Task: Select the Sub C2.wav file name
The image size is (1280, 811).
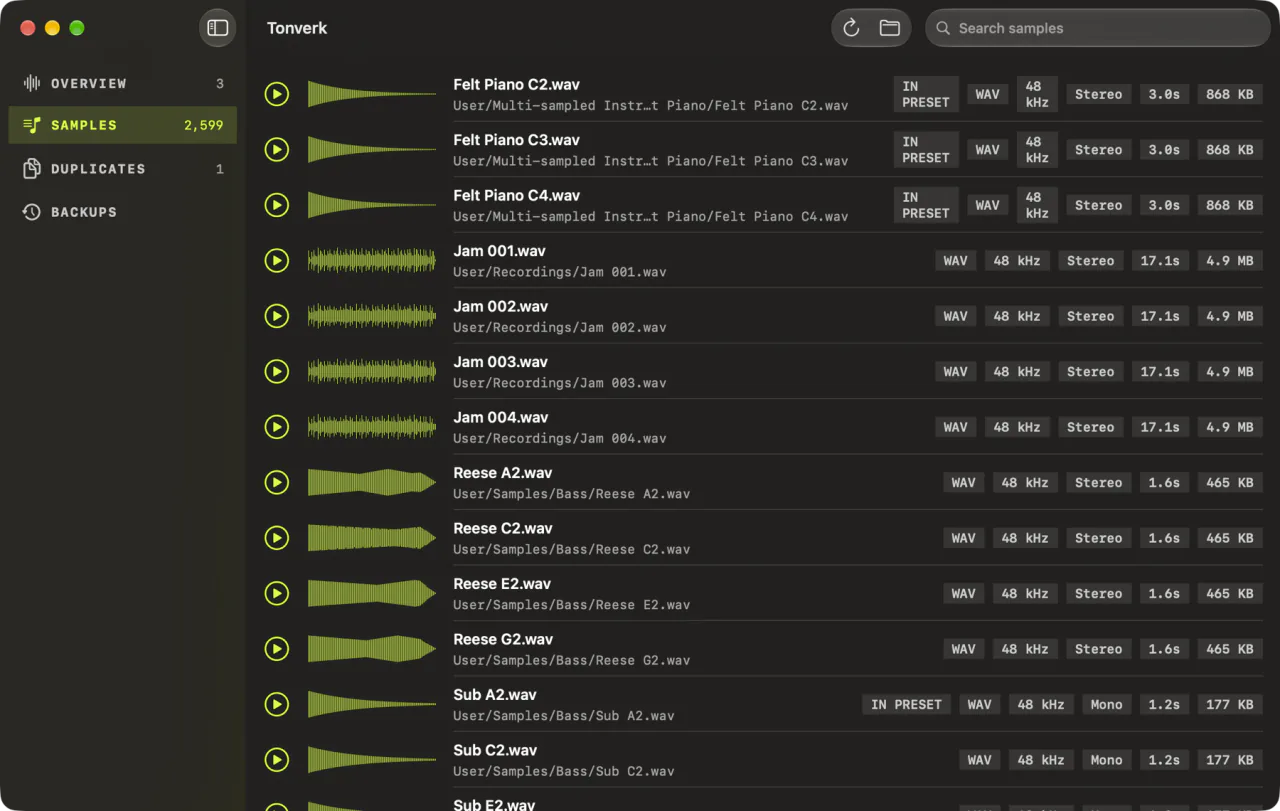Action: click(495, 750)
